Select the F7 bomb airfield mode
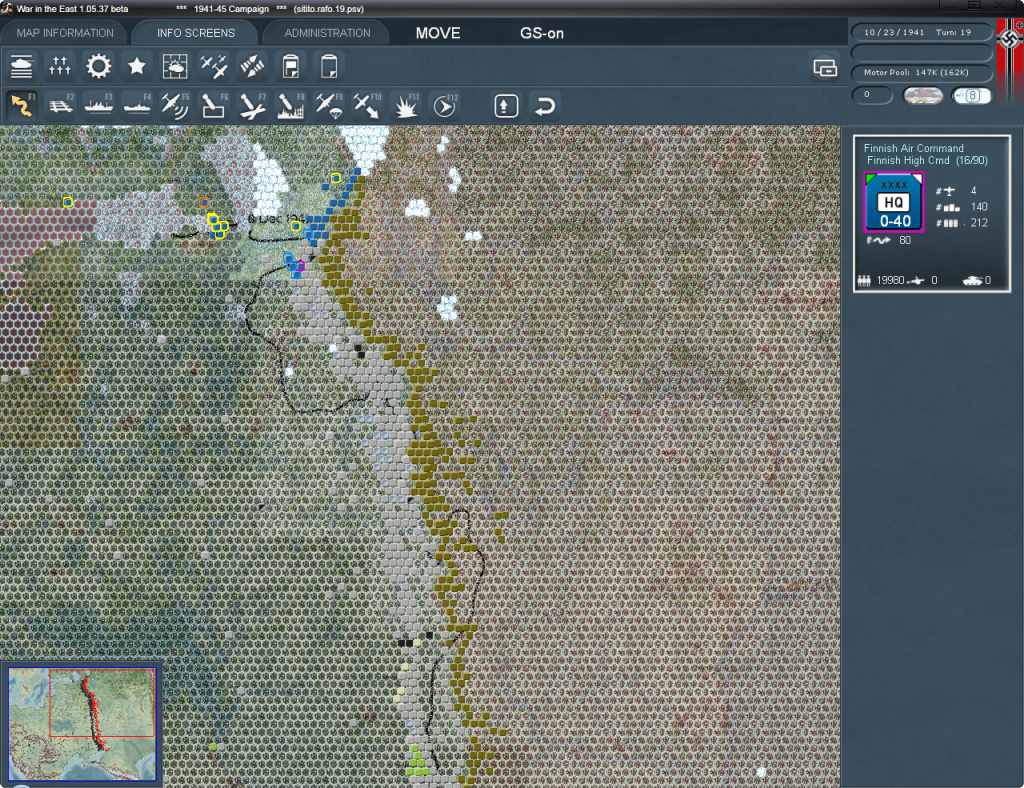This screenshot has width=1024, height=788. [x=252, y=105]
